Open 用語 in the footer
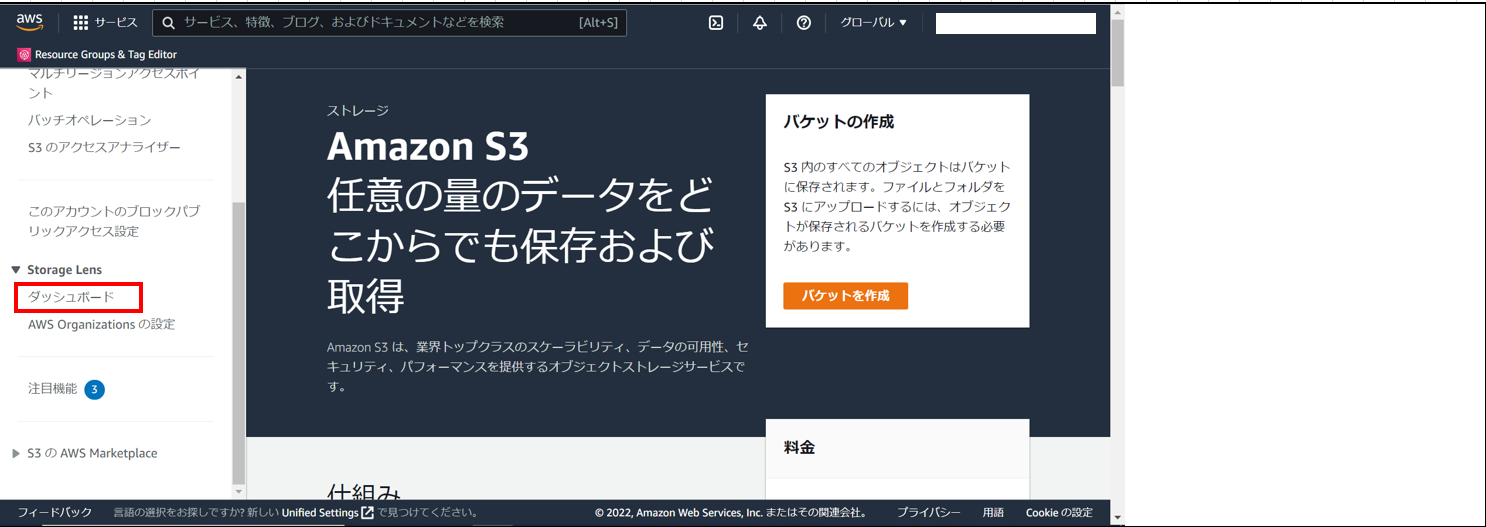Screen dimensions: 1486x527 tap(993, 513)
